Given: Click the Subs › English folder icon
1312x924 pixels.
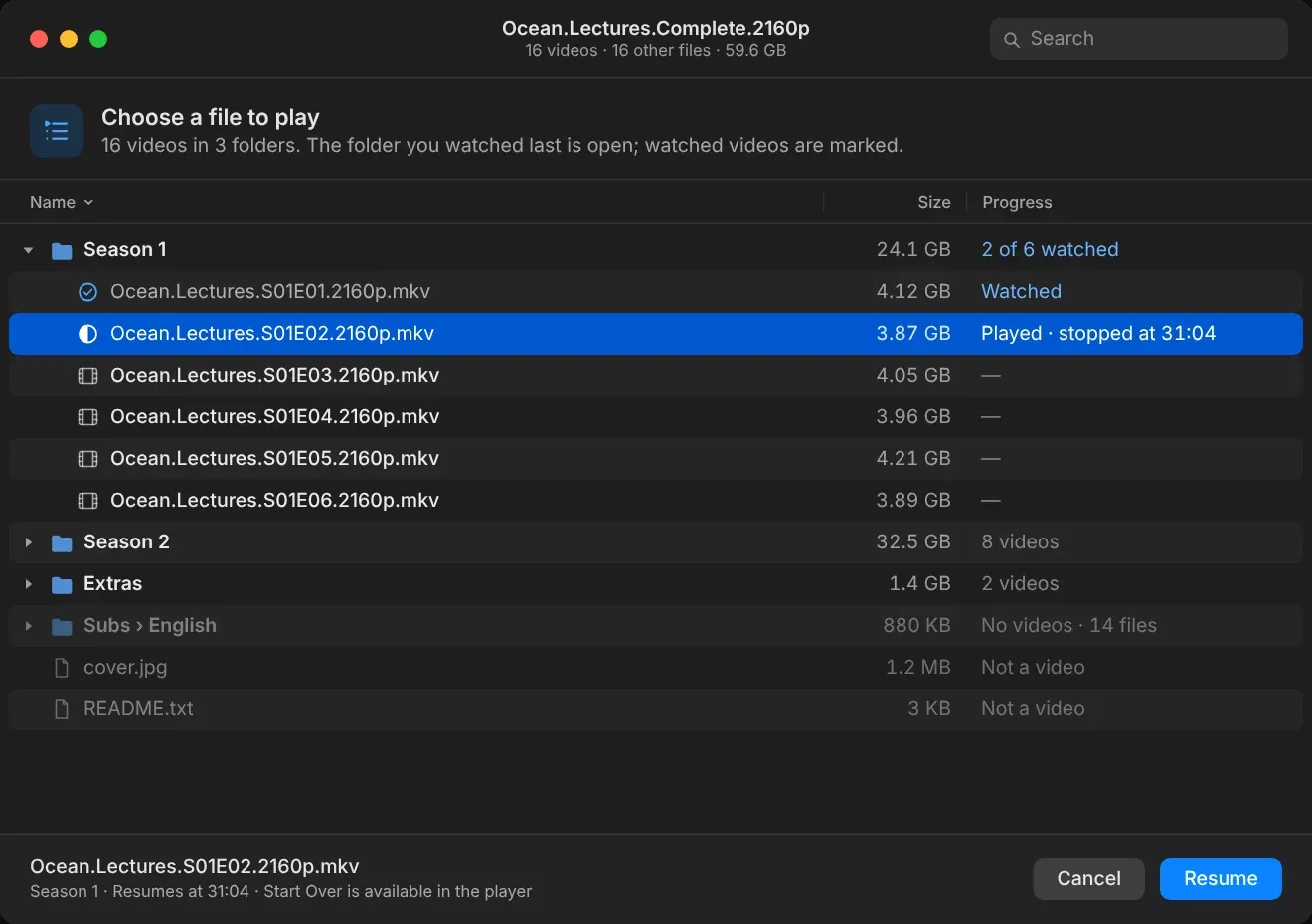Looking at the screenshot, I should pos(62,627).
